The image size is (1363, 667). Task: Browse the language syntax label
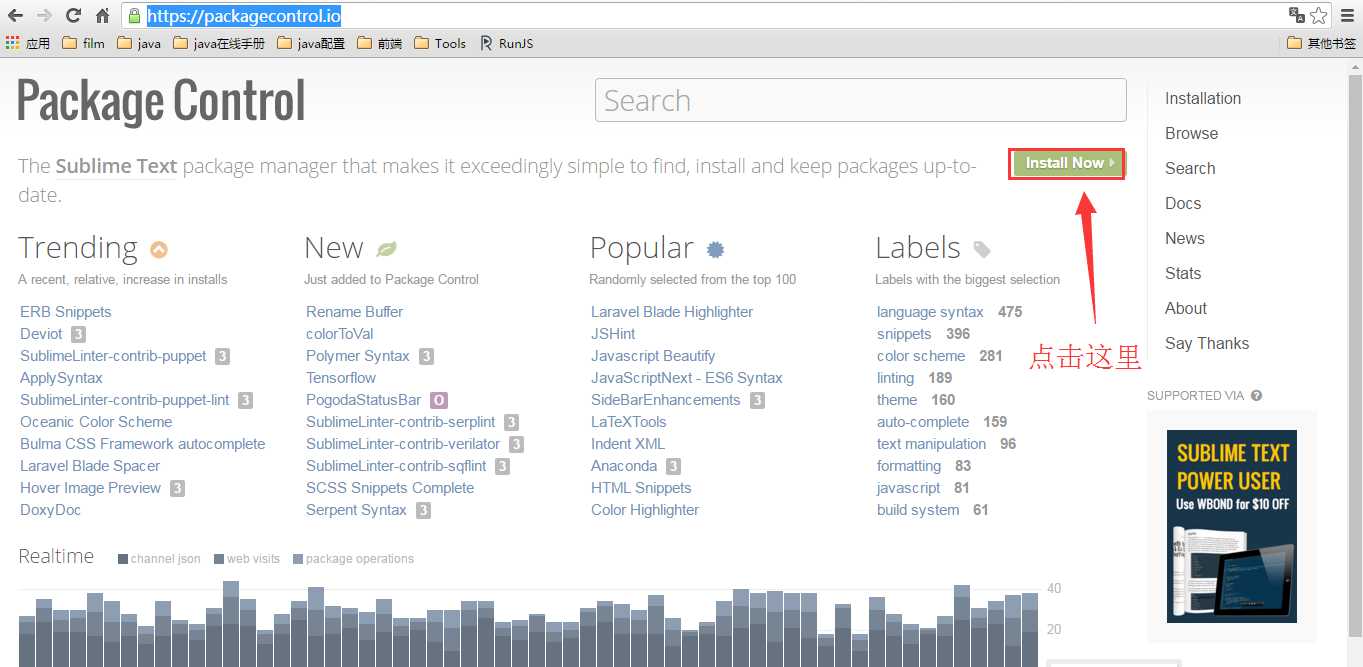click(x=930, y=312)
